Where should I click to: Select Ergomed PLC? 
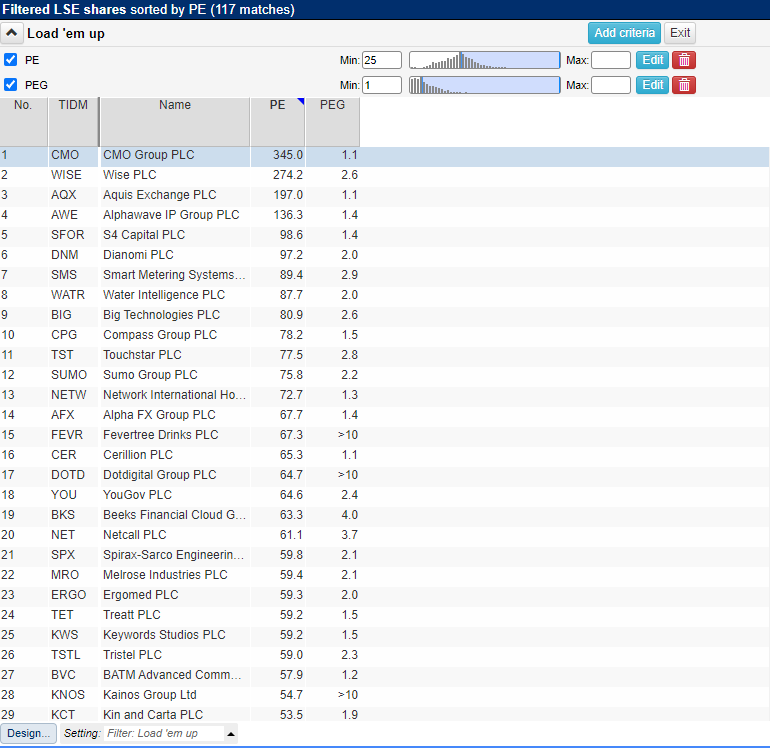click(140, 595)
